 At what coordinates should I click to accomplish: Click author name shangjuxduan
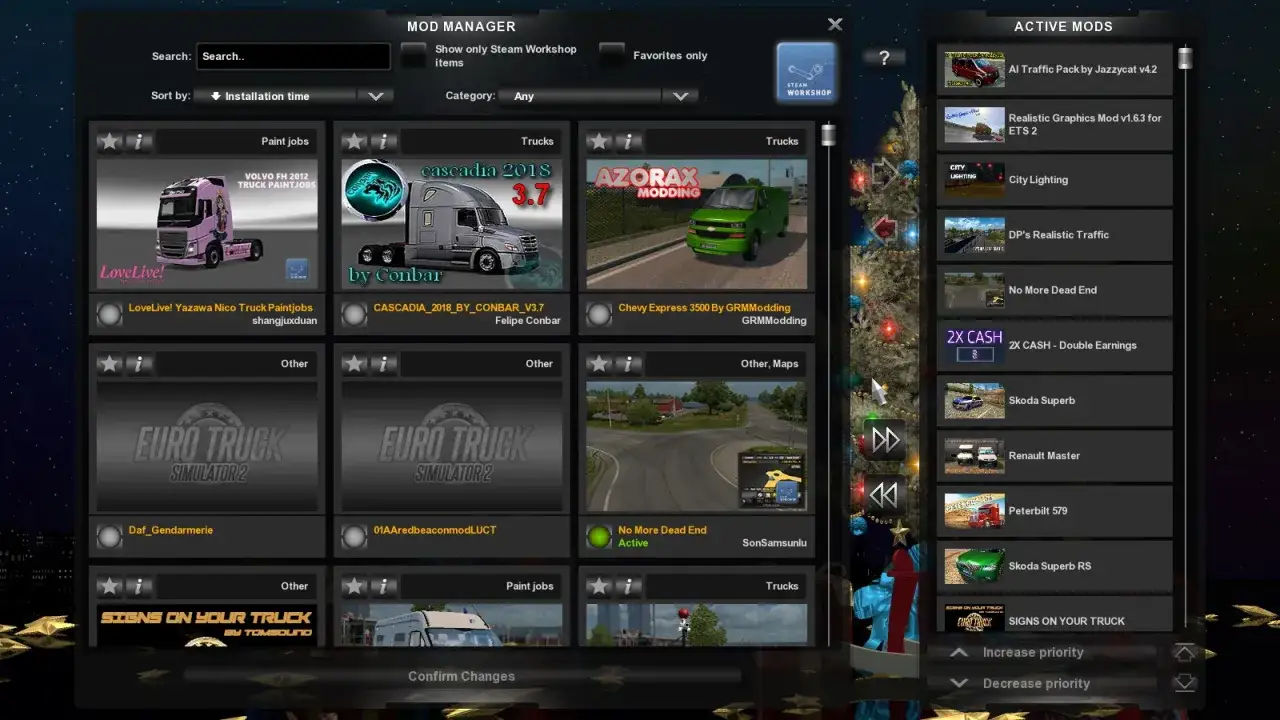coord(284,321)
